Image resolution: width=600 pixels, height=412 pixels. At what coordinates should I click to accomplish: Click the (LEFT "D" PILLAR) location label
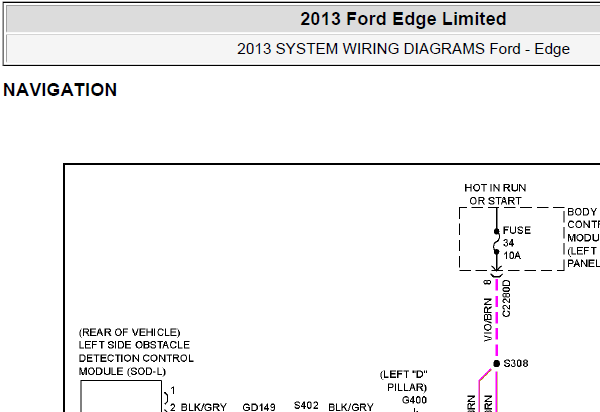(404, 381)
